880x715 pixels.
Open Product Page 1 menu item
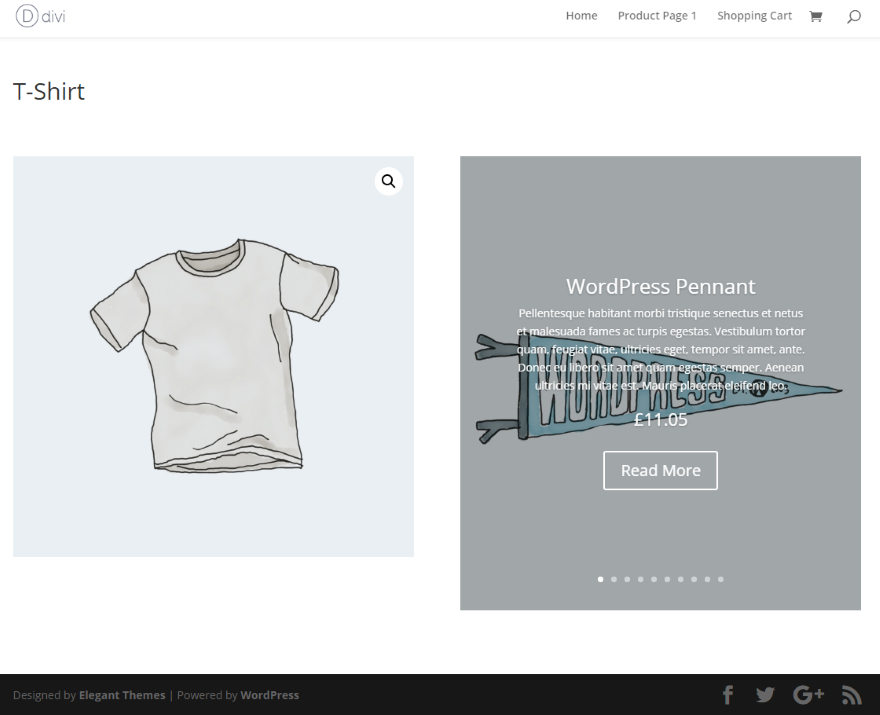click(657, 16)
